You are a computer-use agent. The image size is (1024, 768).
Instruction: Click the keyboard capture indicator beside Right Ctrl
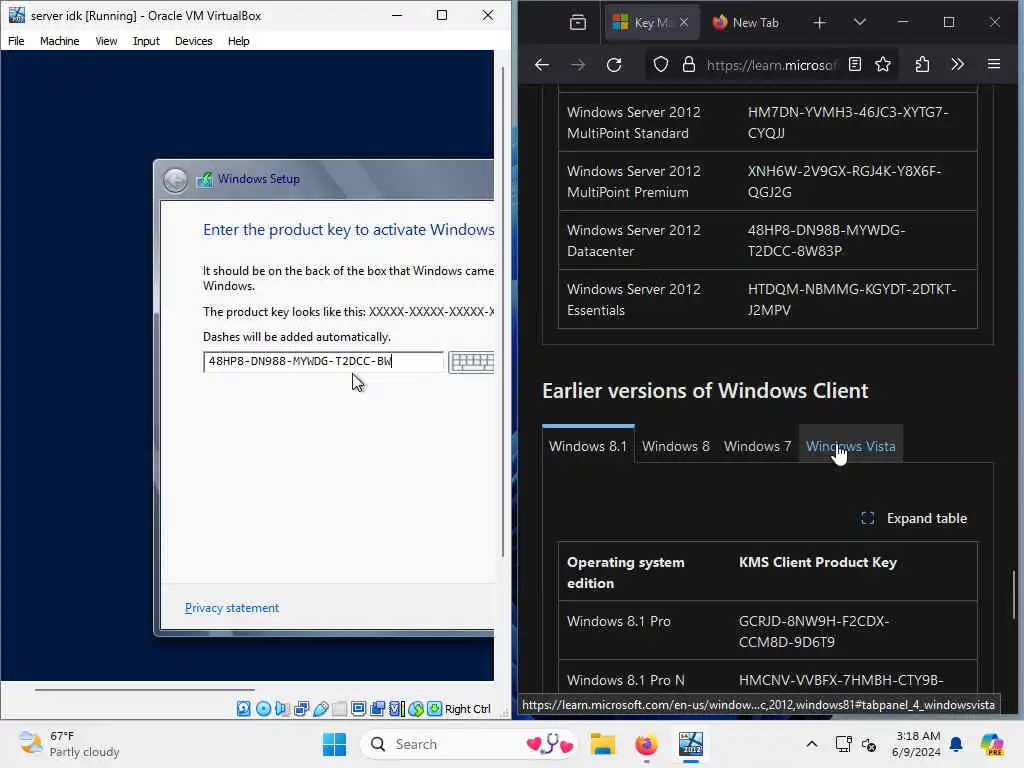pos(434,709)
